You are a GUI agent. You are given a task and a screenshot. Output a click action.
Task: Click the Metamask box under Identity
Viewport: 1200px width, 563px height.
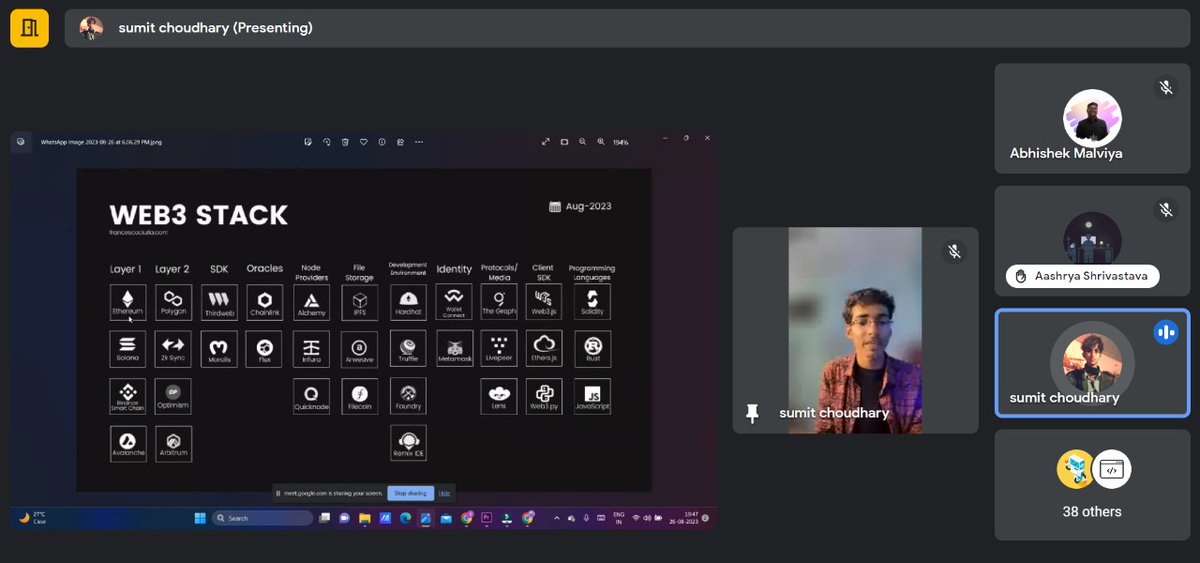click(455, 349)
